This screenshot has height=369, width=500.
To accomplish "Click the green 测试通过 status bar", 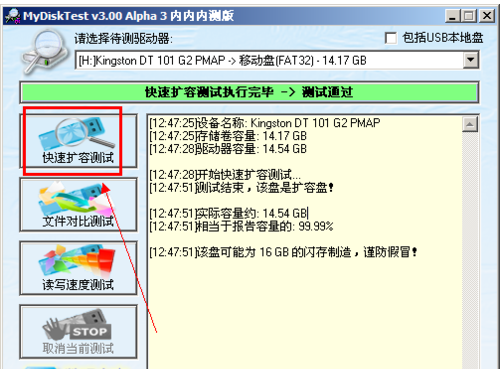I will click(249, 92).
